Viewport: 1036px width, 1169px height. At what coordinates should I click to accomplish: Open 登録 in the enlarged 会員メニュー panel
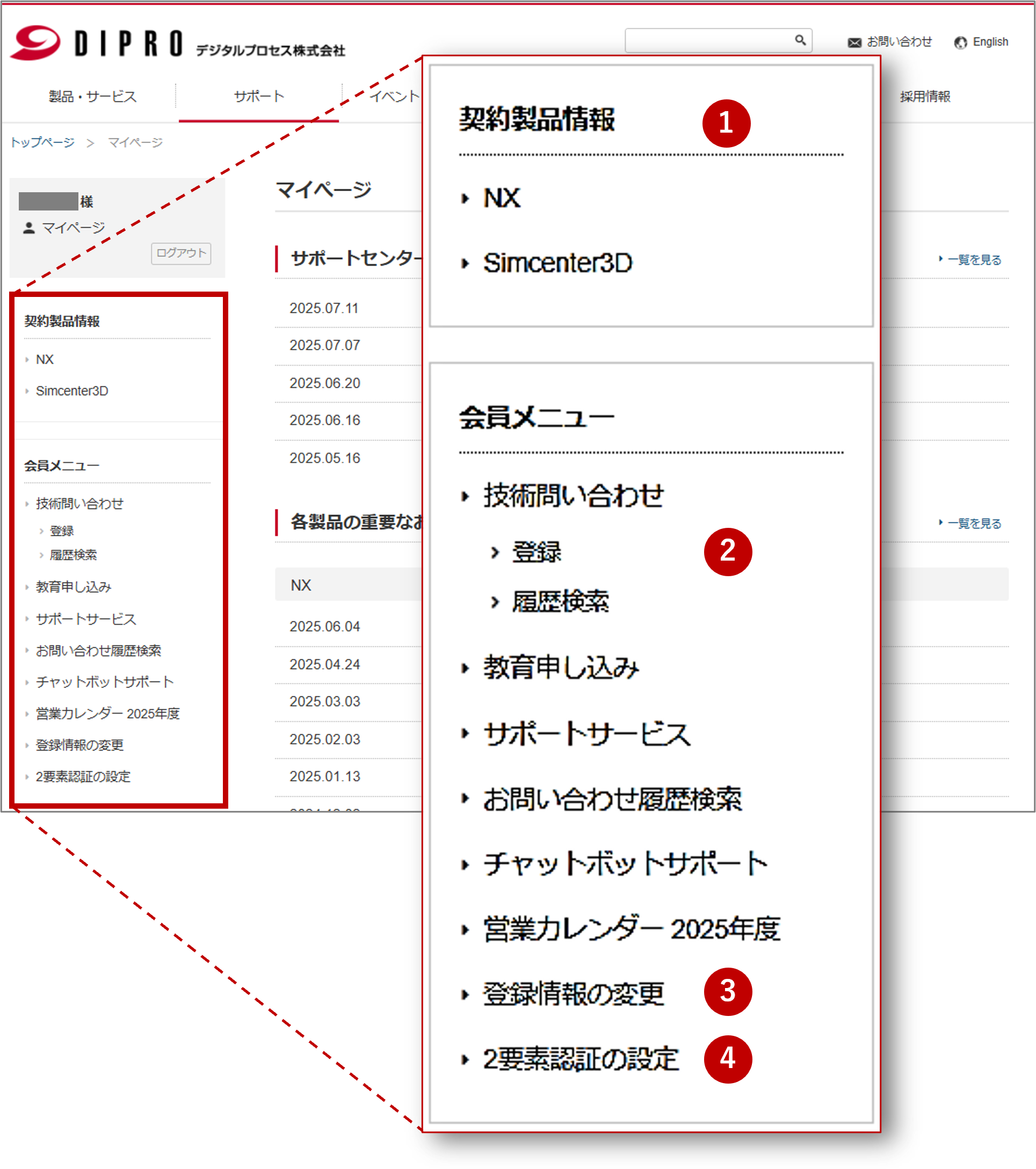pos(537,552)
